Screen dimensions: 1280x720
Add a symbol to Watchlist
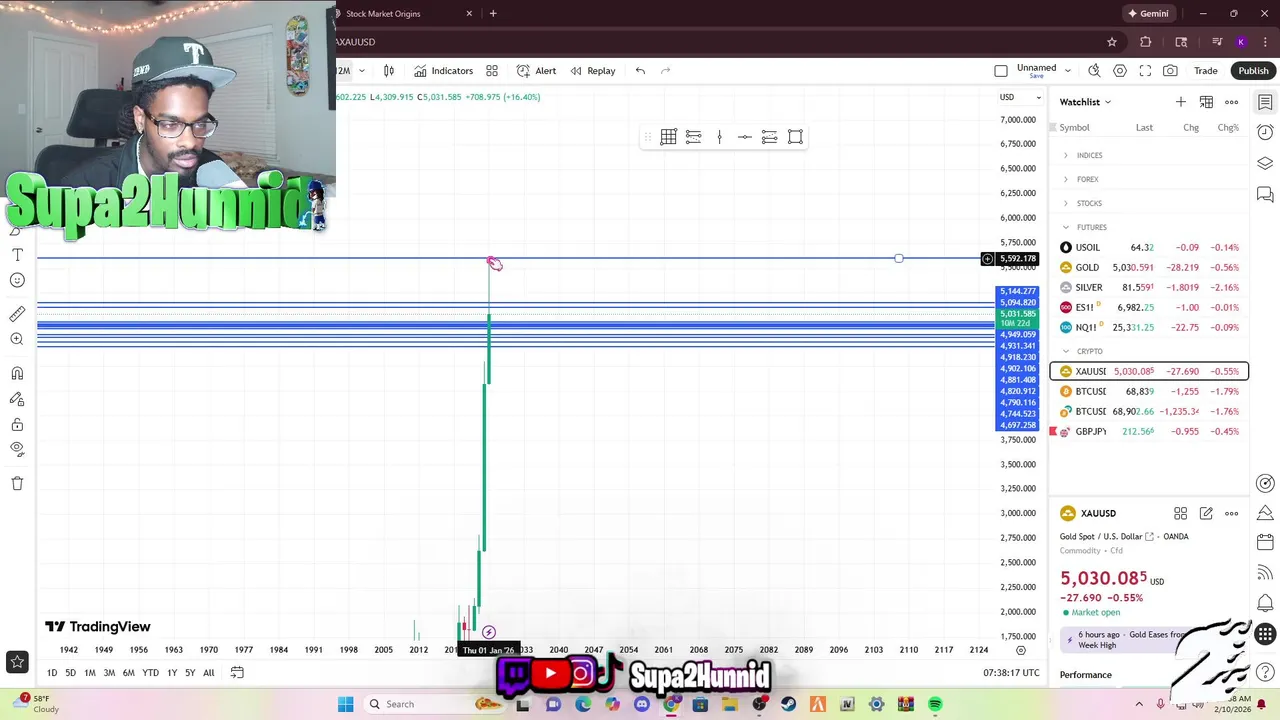tap(1181, 102)
